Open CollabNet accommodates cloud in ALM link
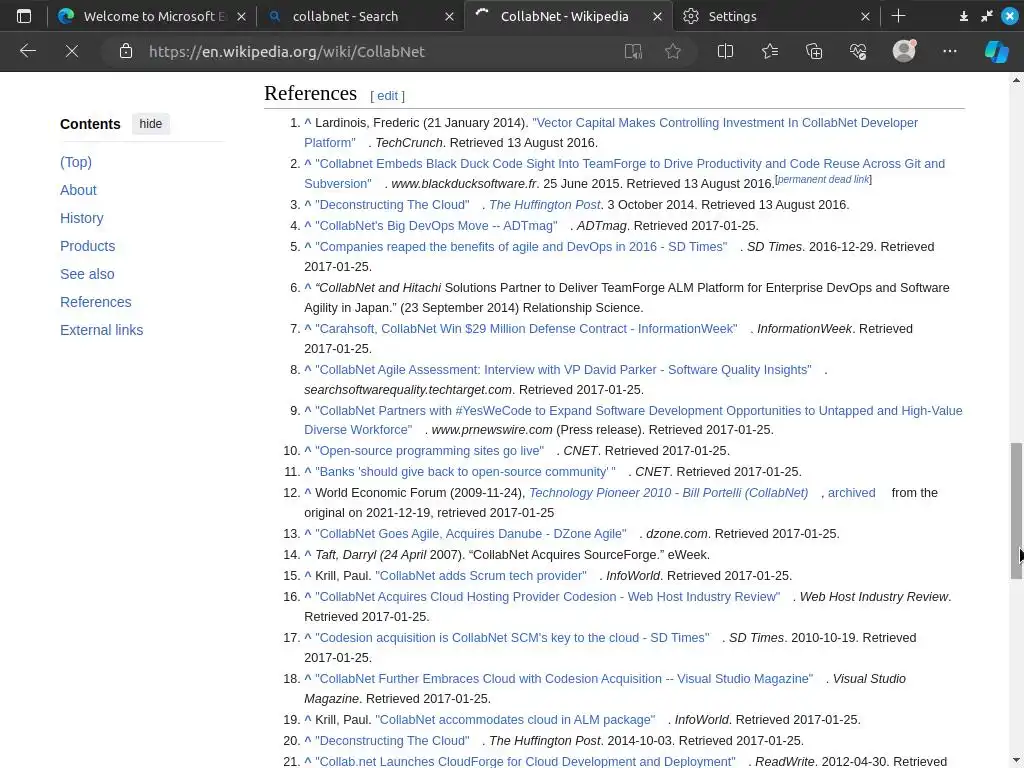Screen dimensions: 1024x768 pos(515,720)
